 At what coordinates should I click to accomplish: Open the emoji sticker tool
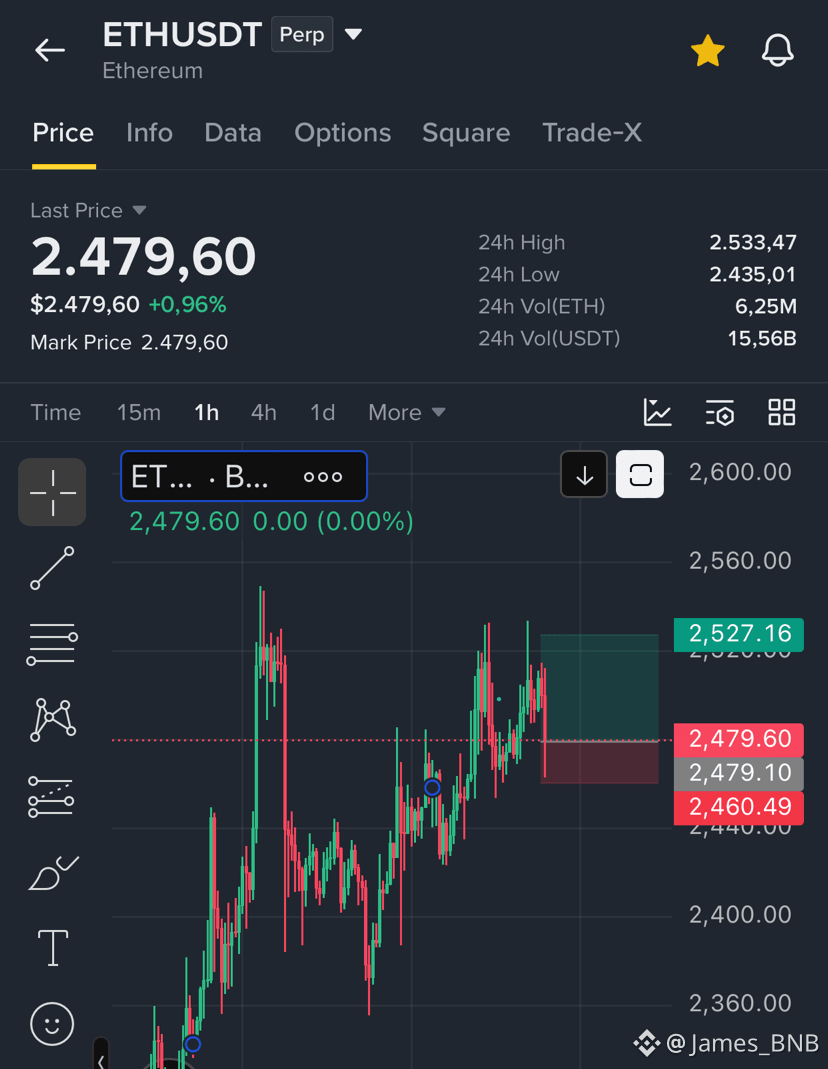click(52, 1024)
